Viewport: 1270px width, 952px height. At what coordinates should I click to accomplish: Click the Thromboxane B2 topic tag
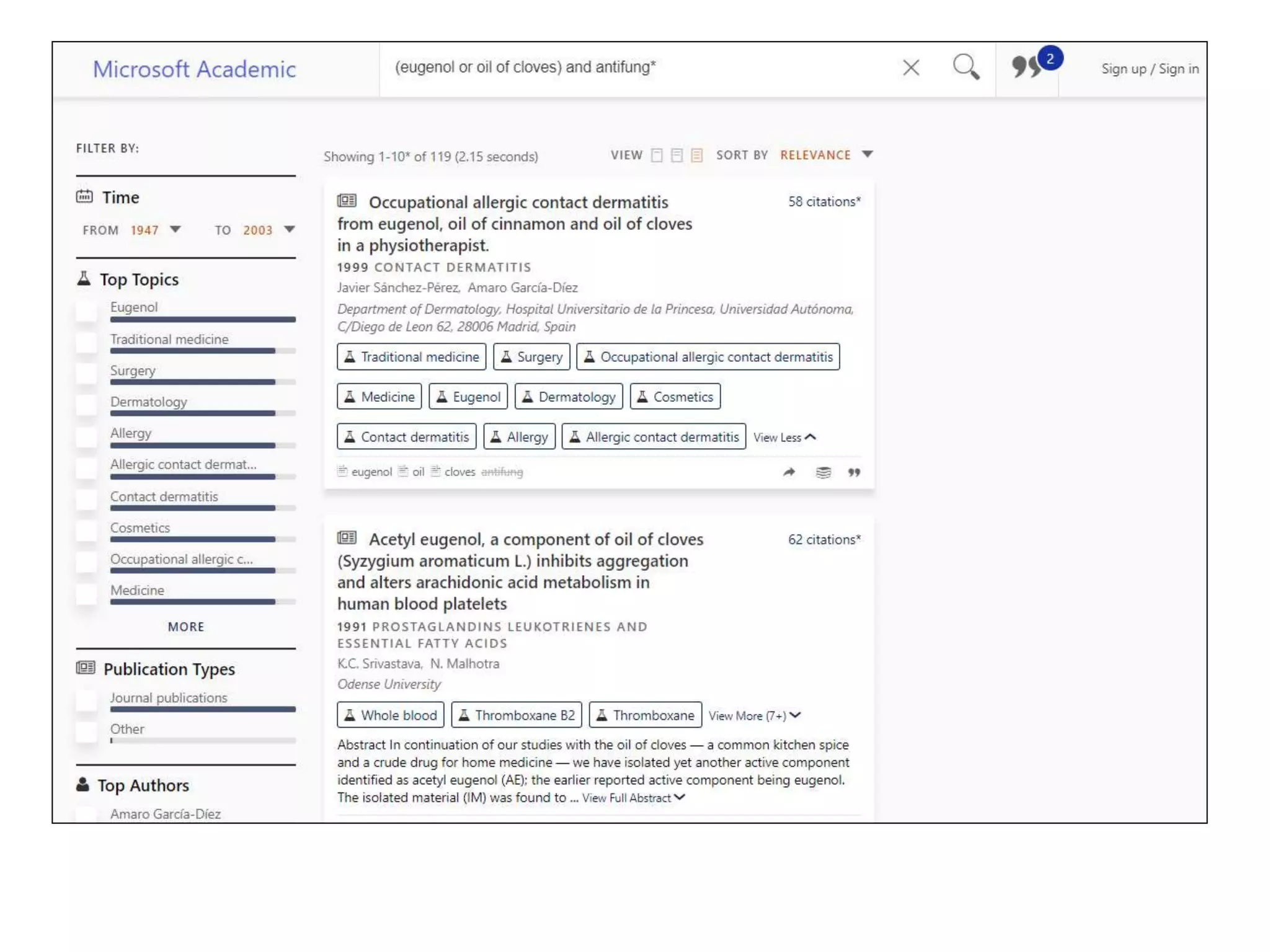pos(517,715)
